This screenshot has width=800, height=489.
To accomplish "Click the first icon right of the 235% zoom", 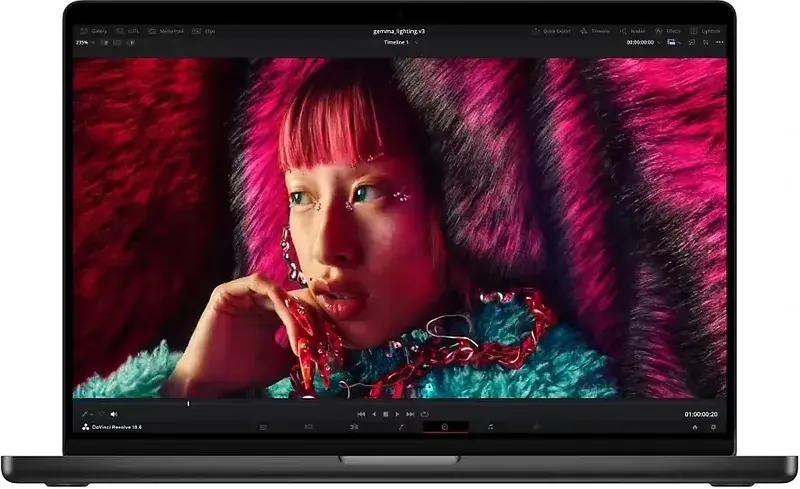I will [105, 43].
